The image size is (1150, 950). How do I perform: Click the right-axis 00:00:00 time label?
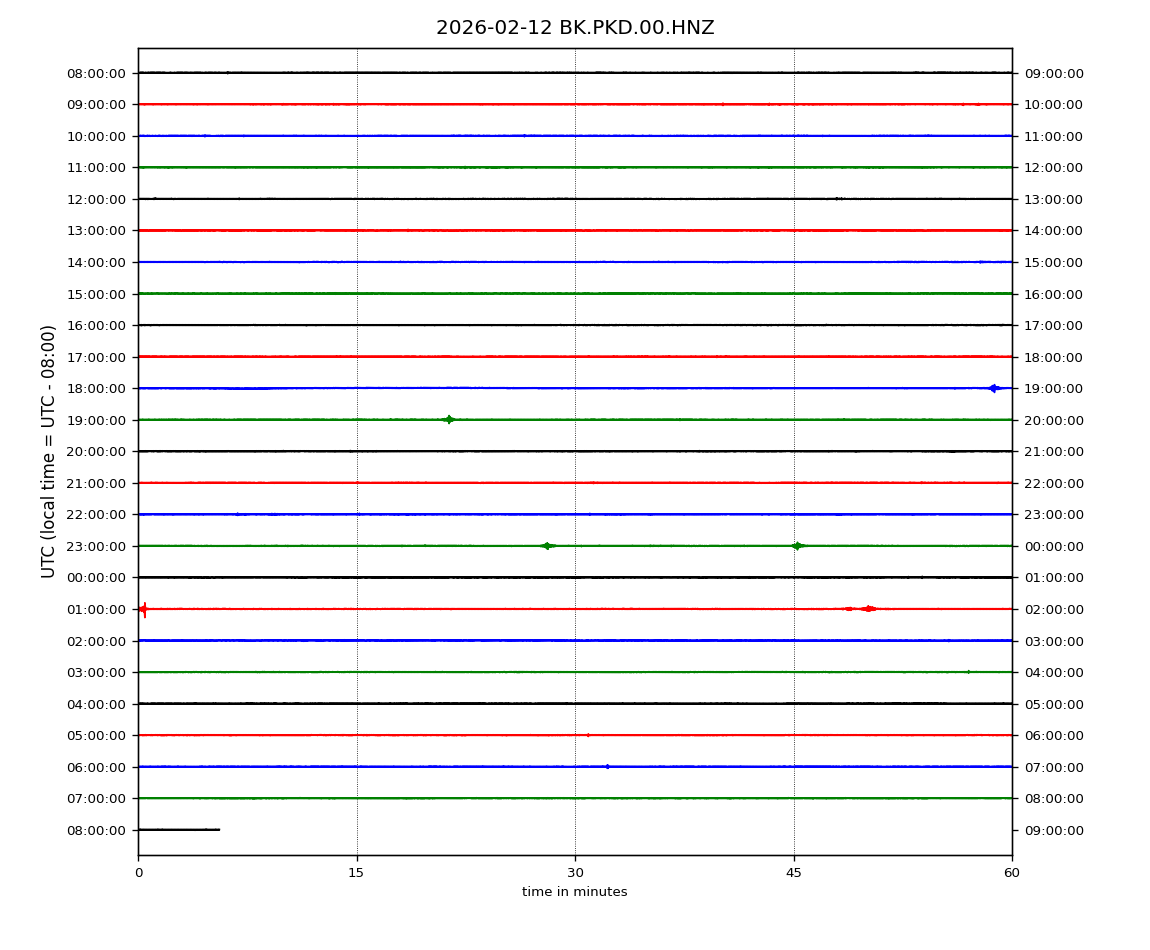(1054, 546)
